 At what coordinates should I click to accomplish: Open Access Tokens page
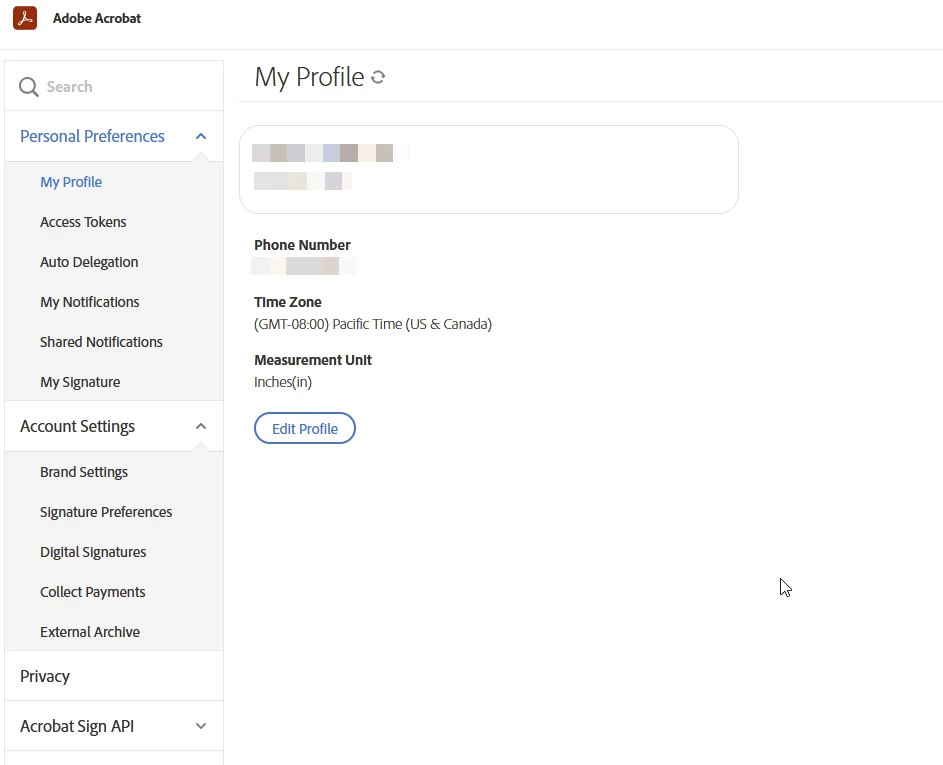83,222
